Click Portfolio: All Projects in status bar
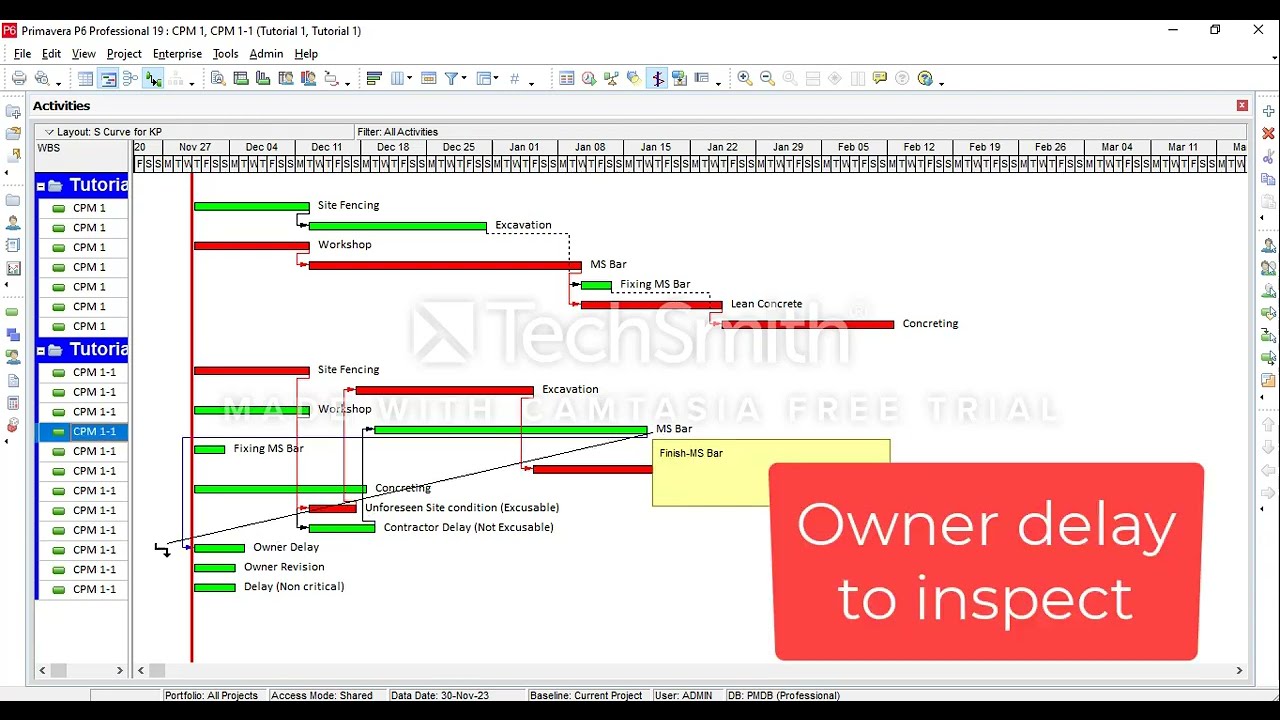1280x720 pixels. point(211,695)
